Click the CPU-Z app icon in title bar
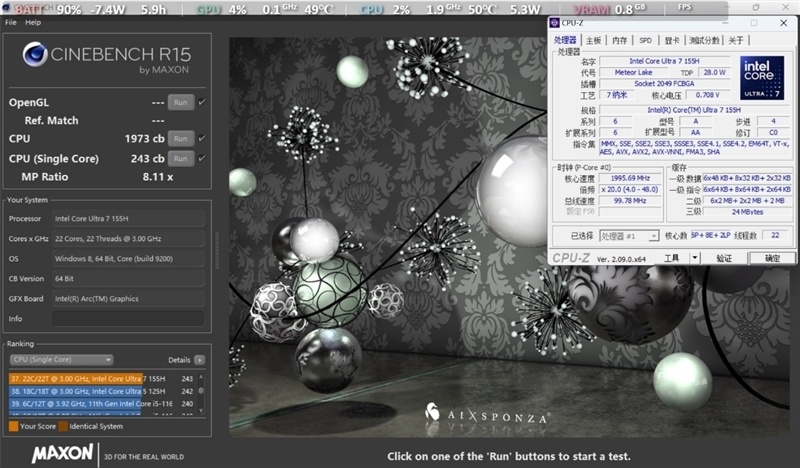Image resolution: width=800 pixels, height=468 pixels. (556, 24)
